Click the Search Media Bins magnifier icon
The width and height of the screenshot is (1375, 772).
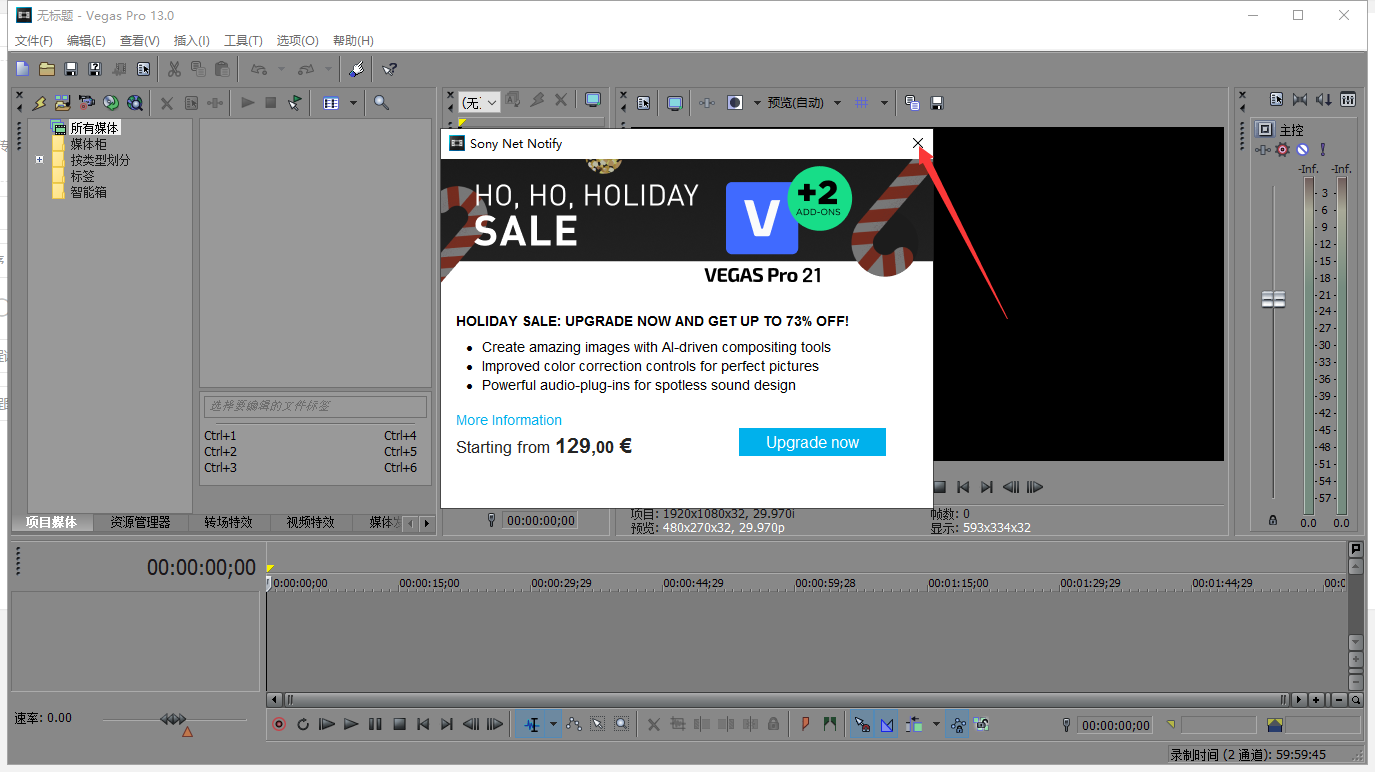click(x=381, y=102)
